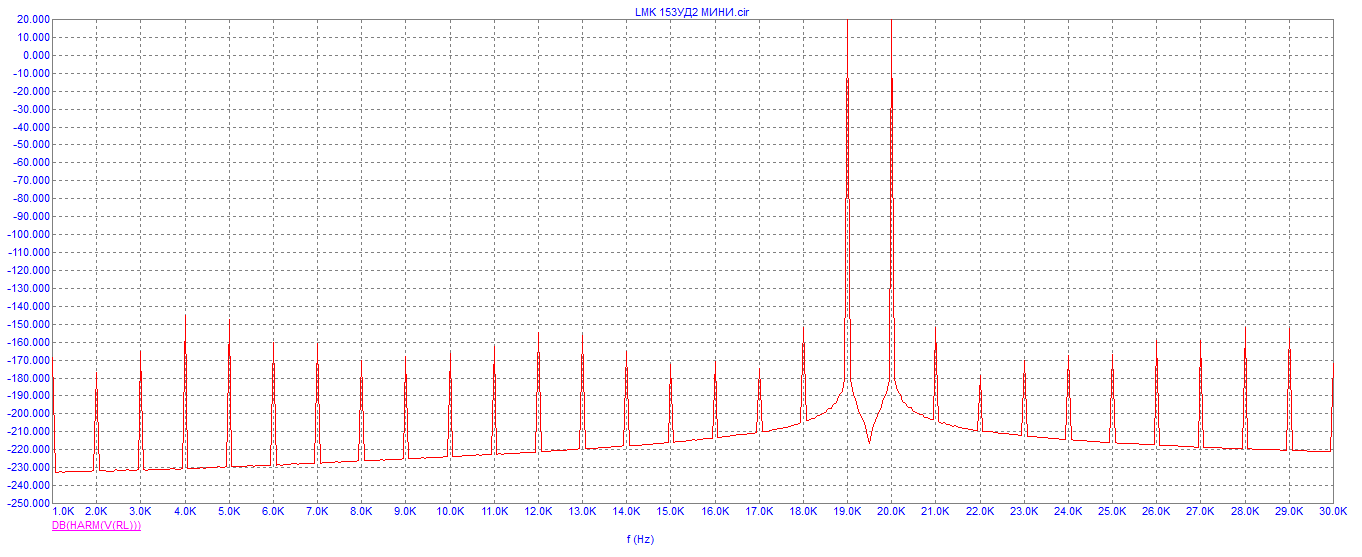Click the f (Hz) axis label
1362x557 pixels.
pyautogui.click(x=640, y=540)
